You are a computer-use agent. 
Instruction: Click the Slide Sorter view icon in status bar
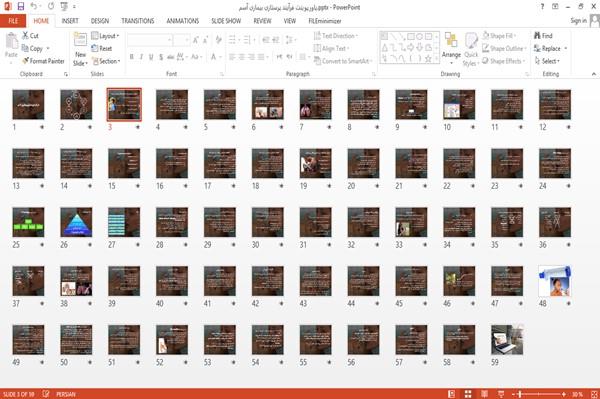(x=468, y=394)
